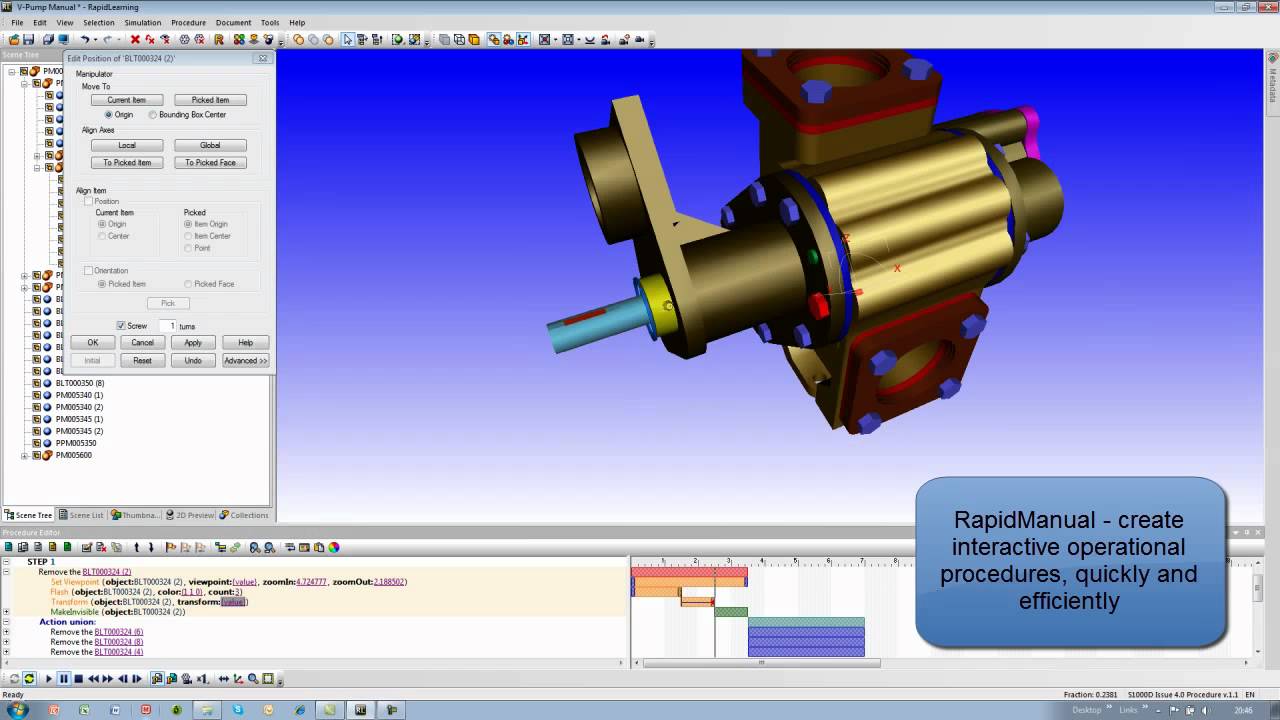Click the orange flag icon in Procedure Editor toolbar
This screenshot has height=720, width=1280.
[170, 547]
